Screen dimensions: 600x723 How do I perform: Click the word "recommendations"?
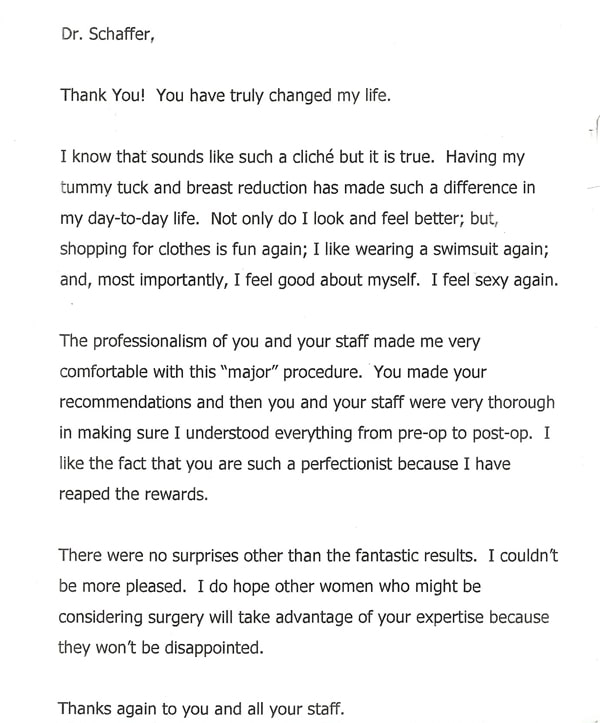tap(125, 402)
